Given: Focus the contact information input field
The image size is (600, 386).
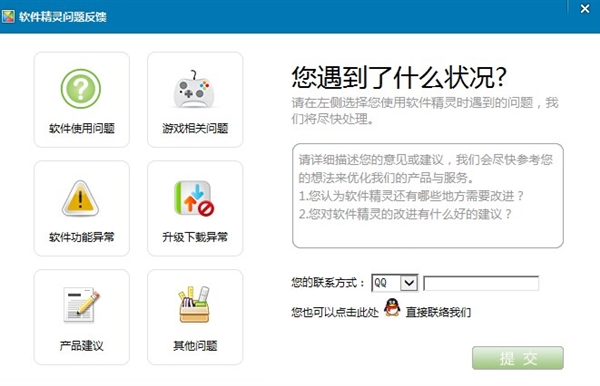Looking at the screenshot, I should click(481, 283).
